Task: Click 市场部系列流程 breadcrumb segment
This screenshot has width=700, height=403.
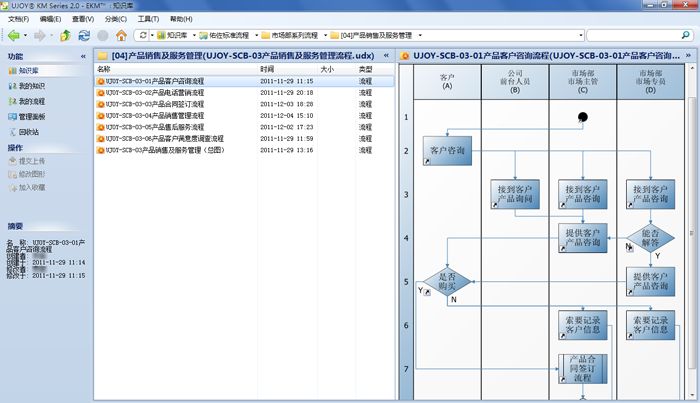Action: [290, 35]
